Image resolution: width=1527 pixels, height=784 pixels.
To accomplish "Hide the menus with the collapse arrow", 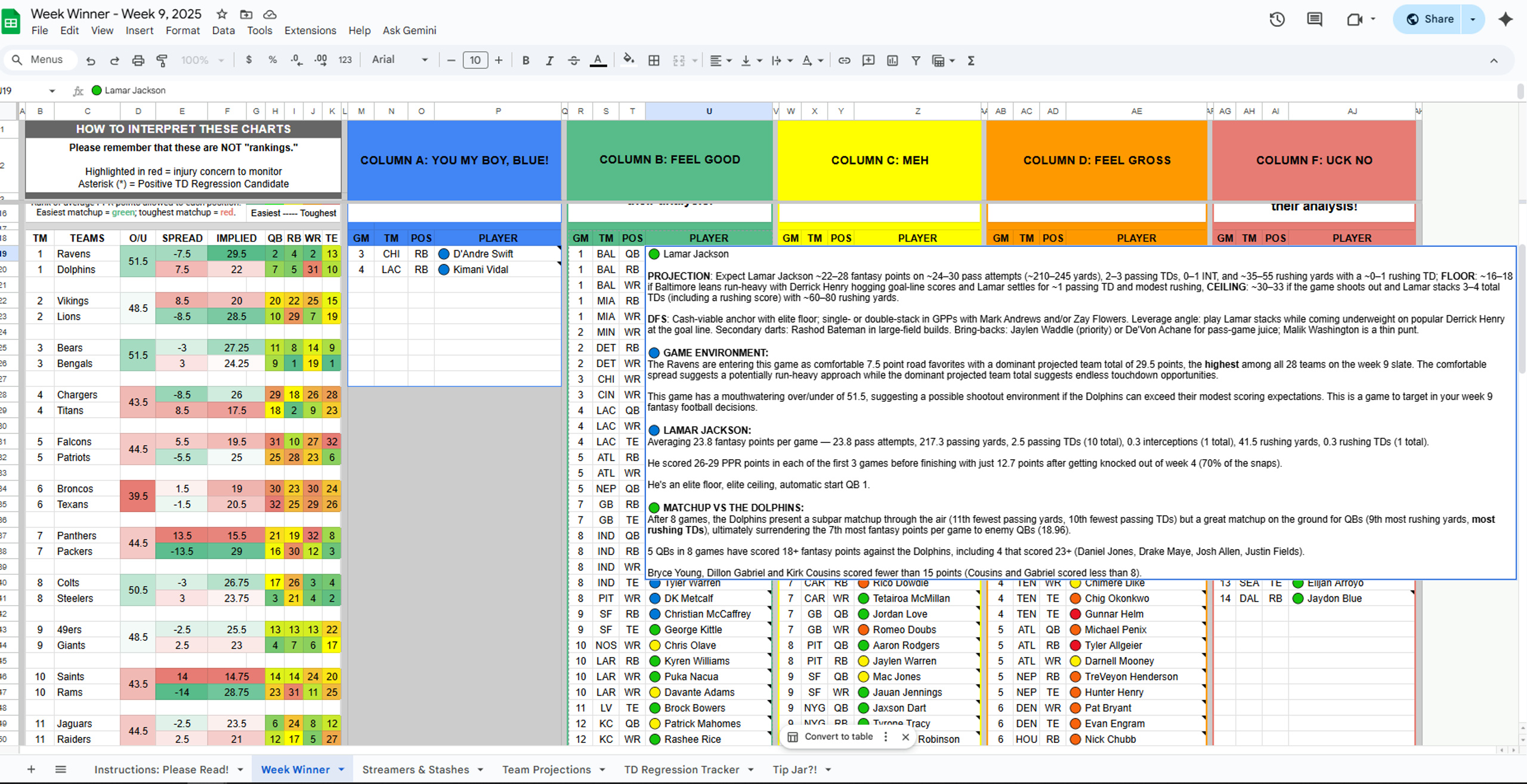I will pos(1494,60).
